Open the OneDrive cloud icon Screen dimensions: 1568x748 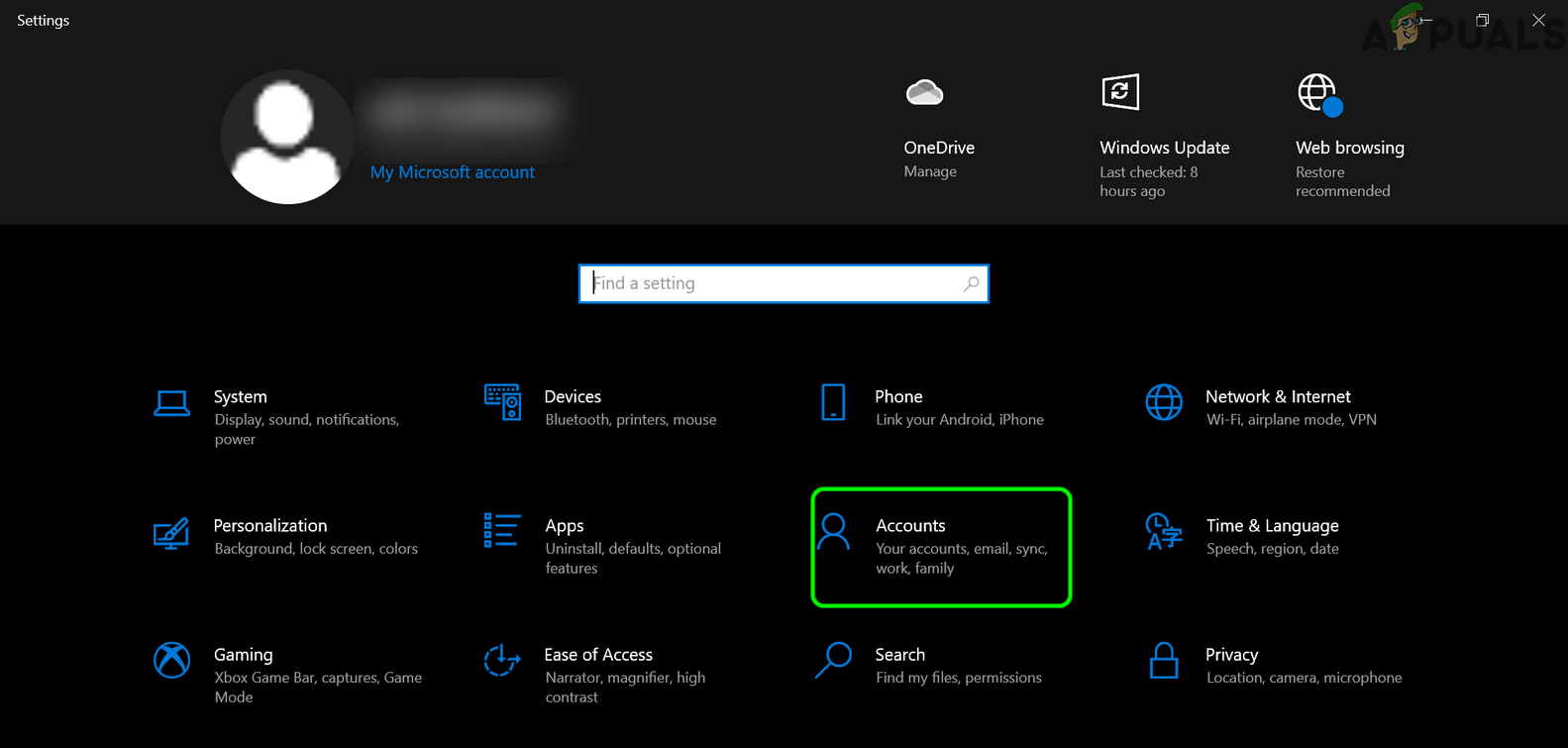tap(924, 93)
